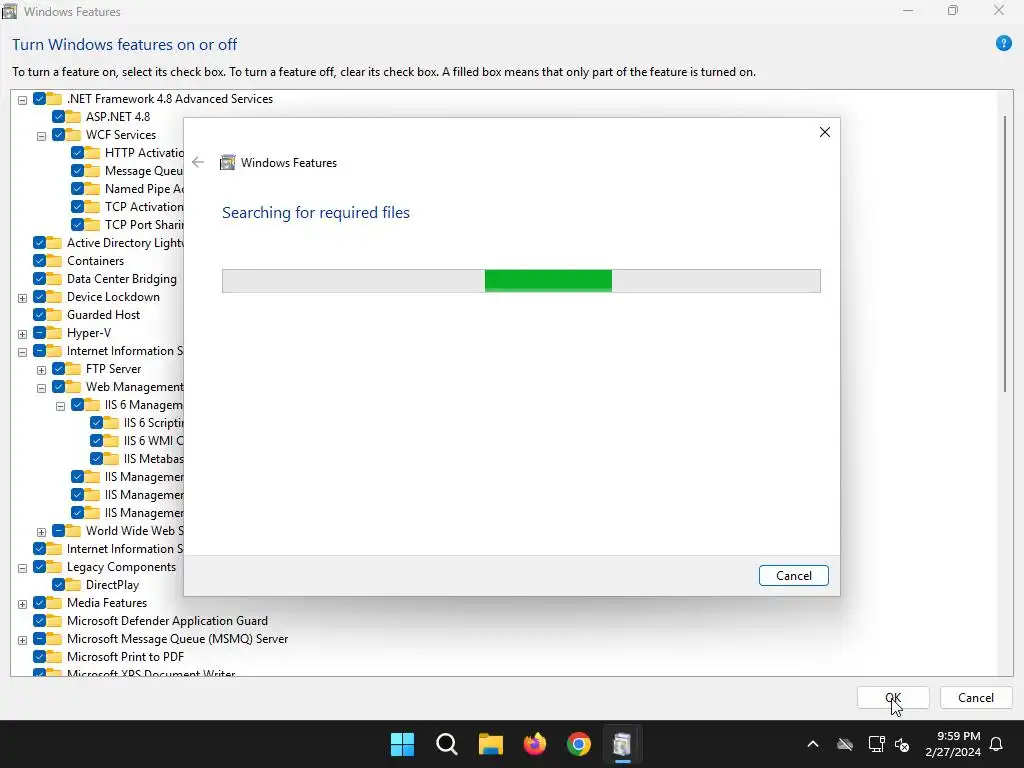Click the Legacy Components folder icon
Screen dimensions: 1024x768
(54, 566)
